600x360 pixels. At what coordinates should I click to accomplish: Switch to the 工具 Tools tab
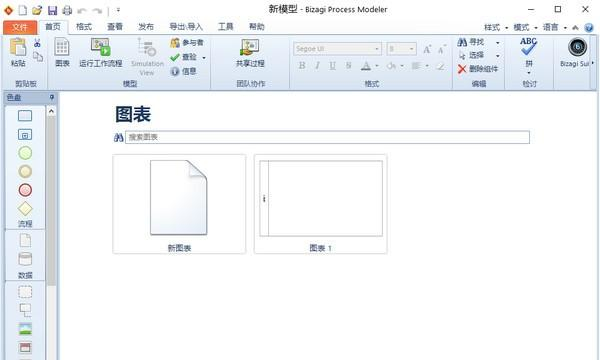tap(225, 26)
